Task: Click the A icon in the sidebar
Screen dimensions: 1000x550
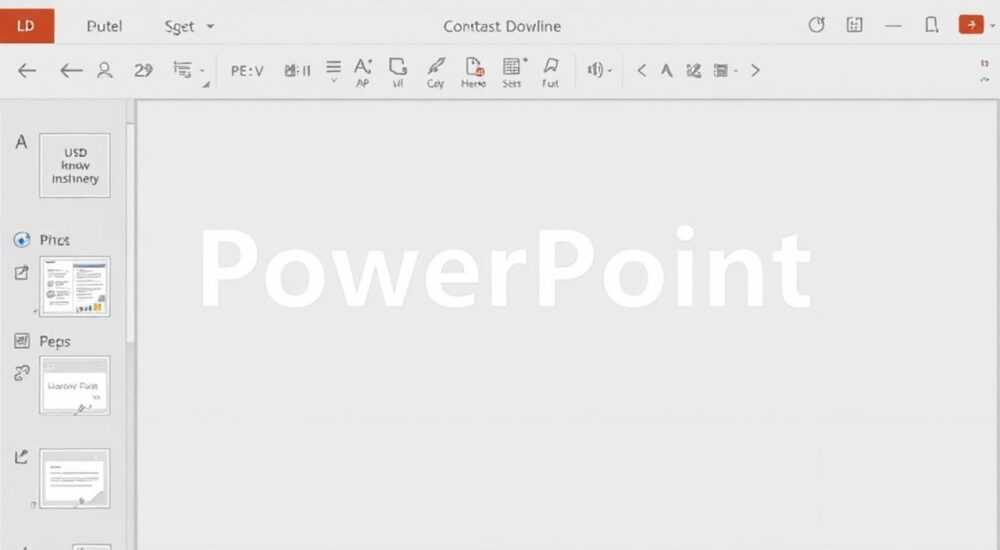Action: [x=21, y=141]
